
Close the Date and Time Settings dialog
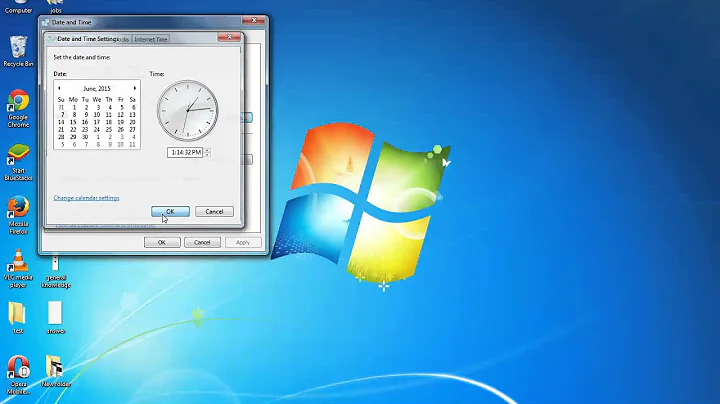(x=229, y=37)
